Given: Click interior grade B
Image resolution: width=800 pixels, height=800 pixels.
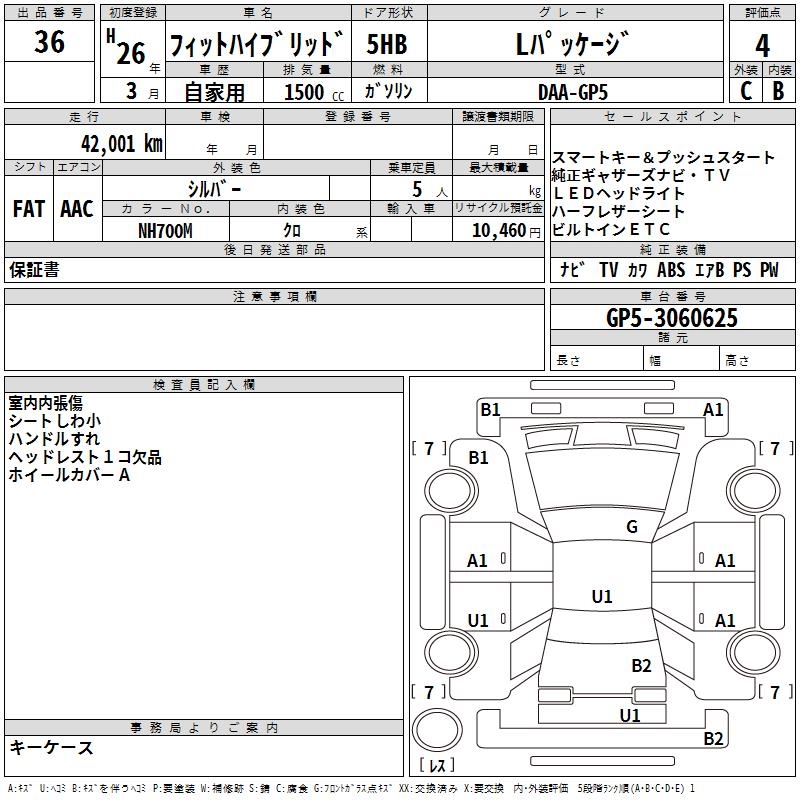Looking at the screenshot, I should tap(779, 91).
